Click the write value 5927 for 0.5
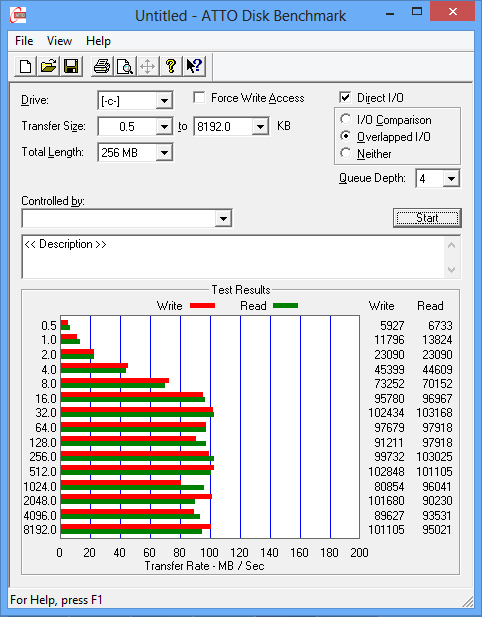 point(392,325)
